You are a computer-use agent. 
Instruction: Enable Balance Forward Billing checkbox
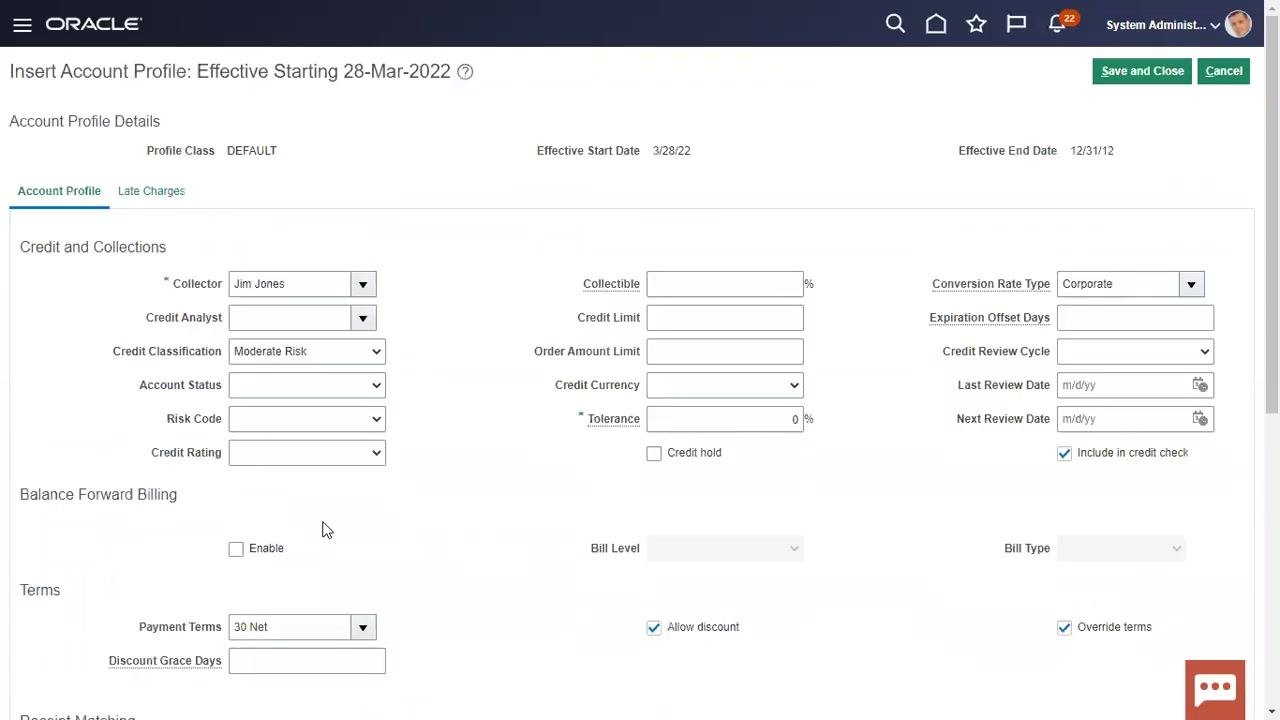(x=236, y=549)
